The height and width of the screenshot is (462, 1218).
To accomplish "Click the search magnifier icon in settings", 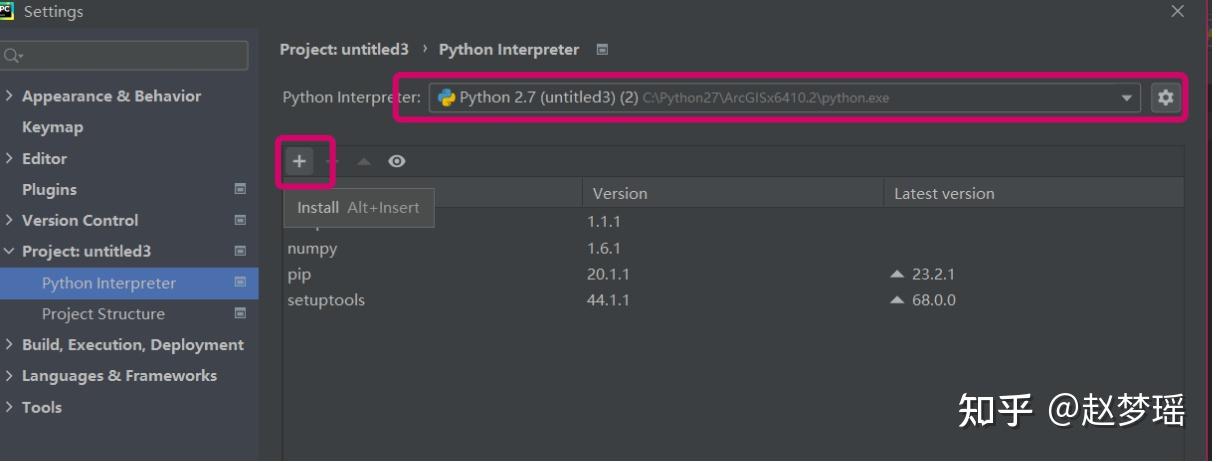I will (x=12, y=56).
